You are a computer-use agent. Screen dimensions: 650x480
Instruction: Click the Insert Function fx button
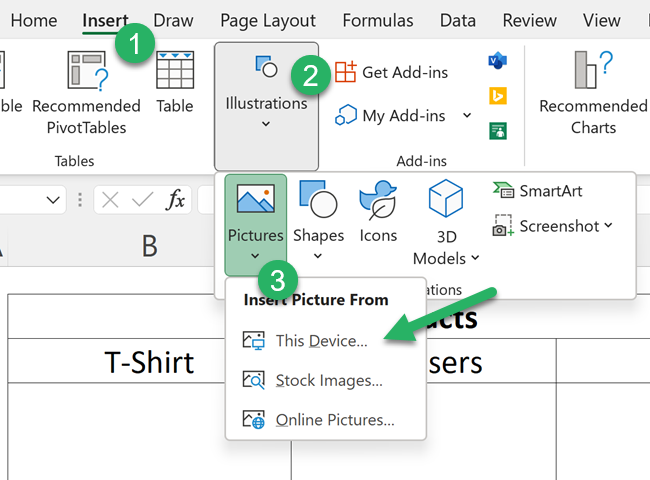[175, 200]
